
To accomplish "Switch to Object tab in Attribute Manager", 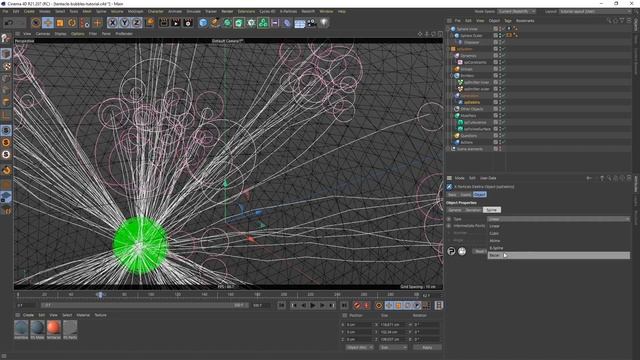I will (480, 195).
